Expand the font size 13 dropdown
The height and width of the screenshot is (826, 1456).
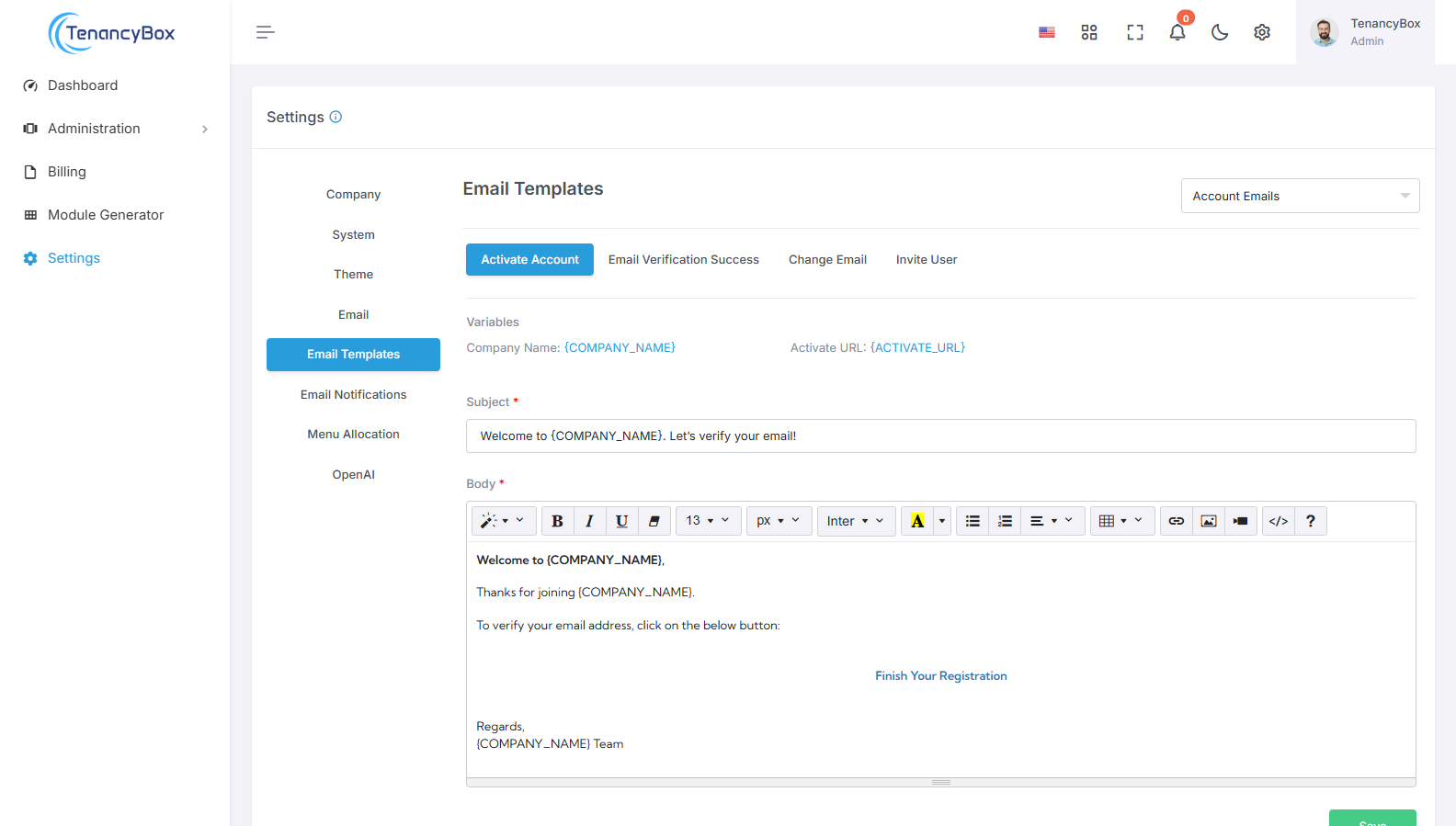pyautogui.click(x=707, y=521)
